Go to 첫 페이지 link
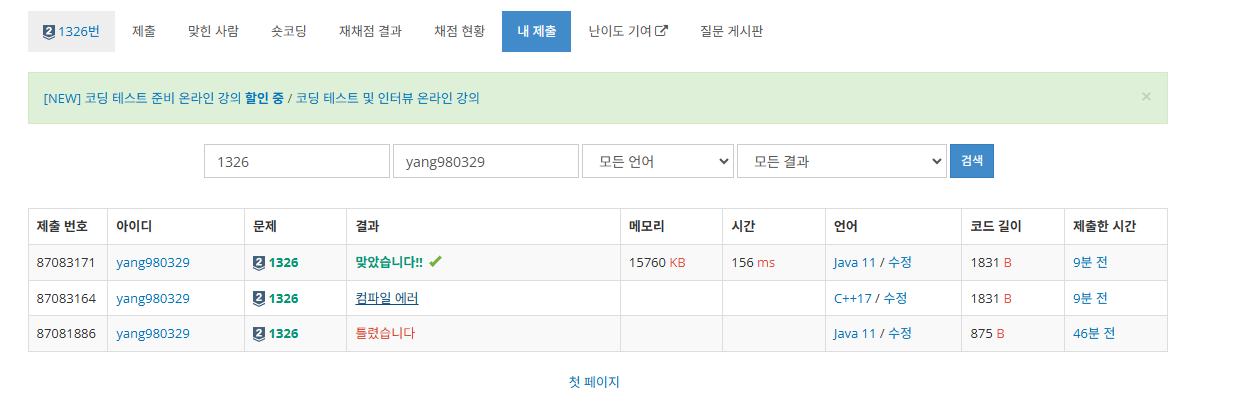 coord(595,382)
